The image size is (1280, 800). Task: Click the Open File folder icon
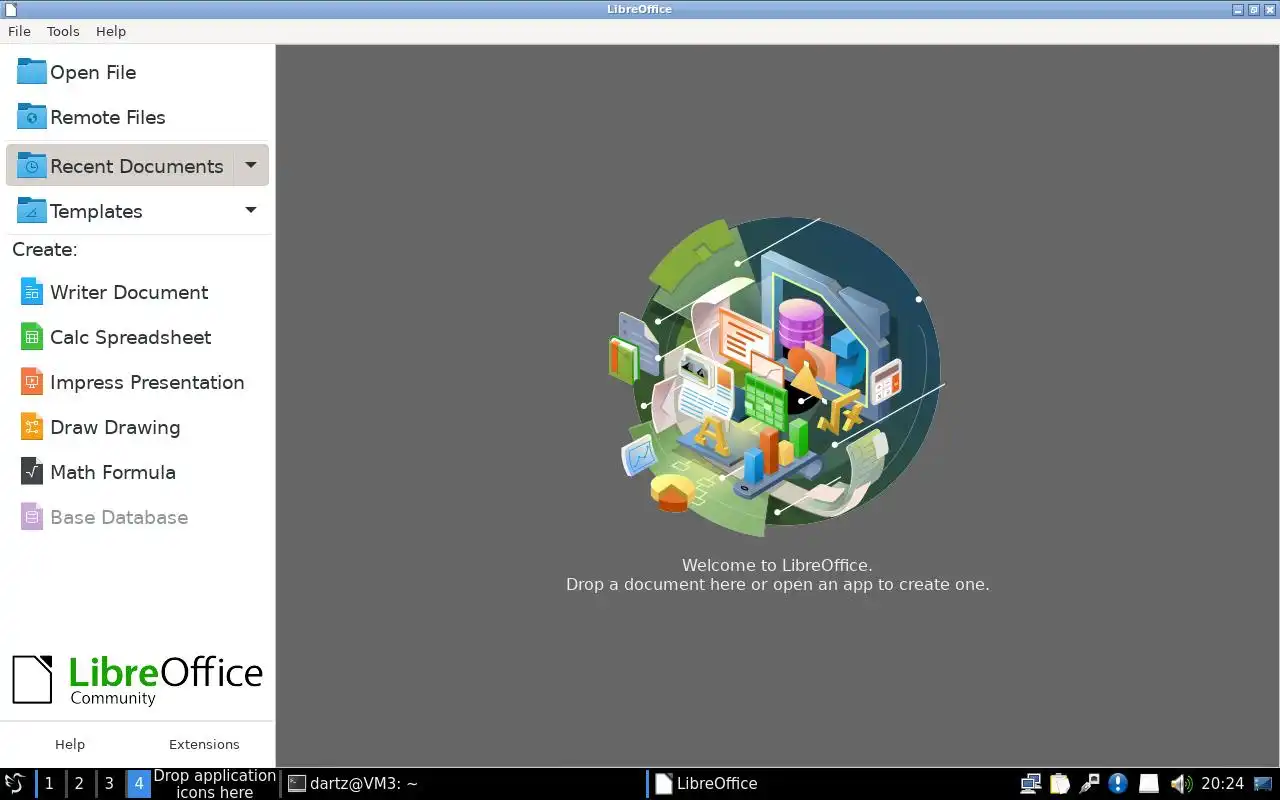pyautogui.click(x=31, y=72)
